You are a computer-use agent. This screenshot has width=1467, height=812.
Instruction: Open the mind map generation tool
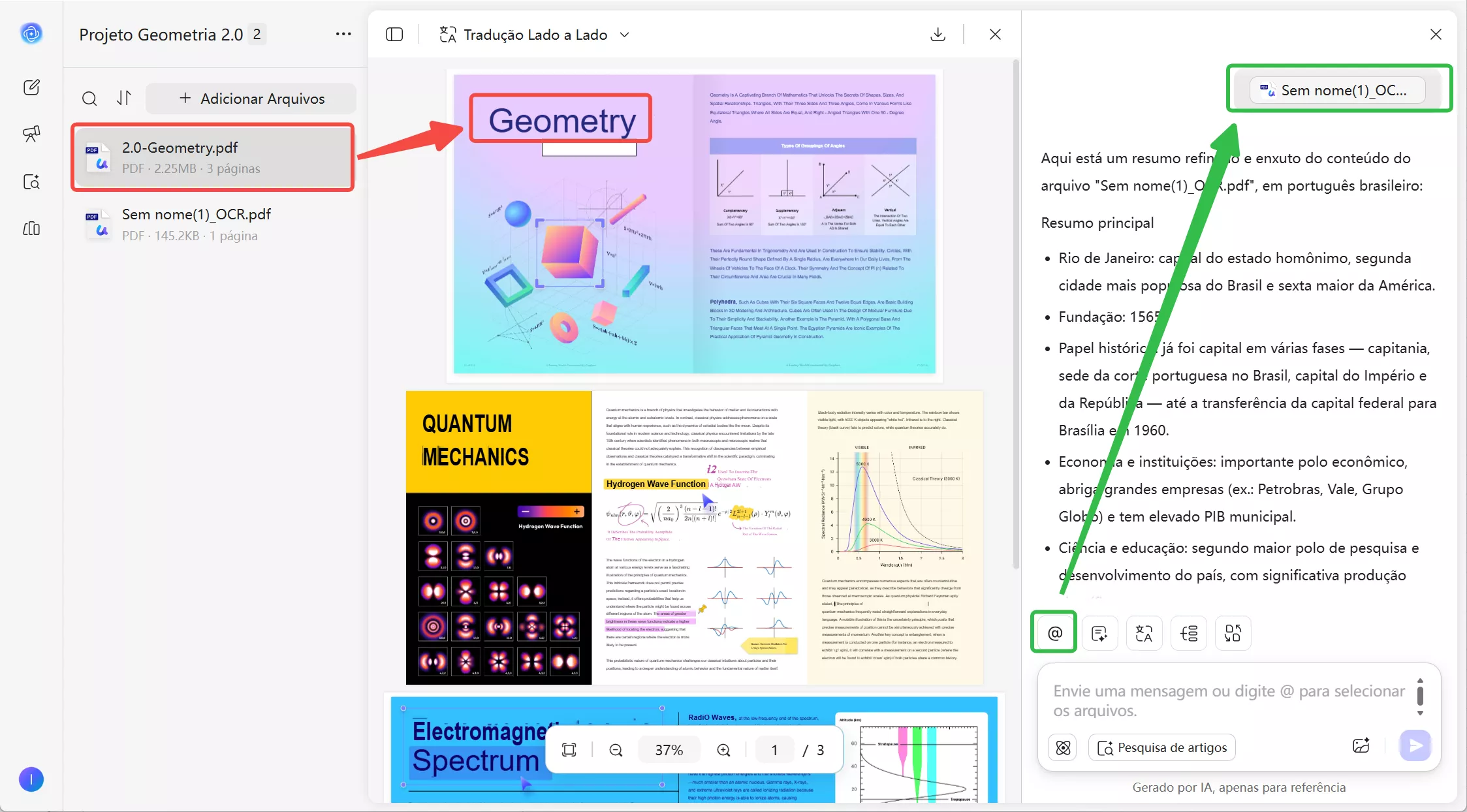(1188, 632)
